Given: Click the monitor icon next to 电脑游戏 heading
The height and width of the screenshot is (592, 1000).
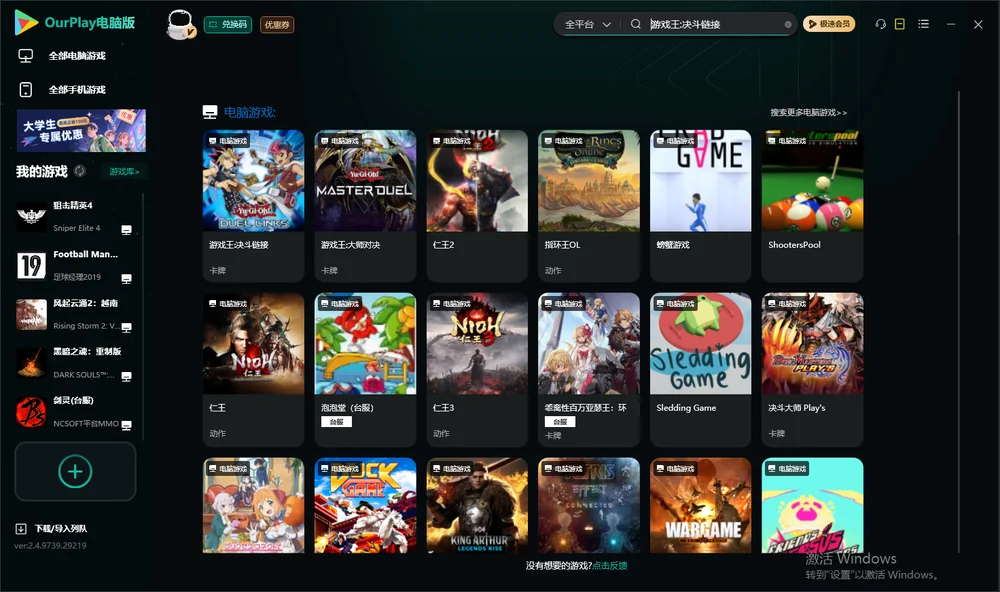Looking at the screenshot, I should click(210, 112).
